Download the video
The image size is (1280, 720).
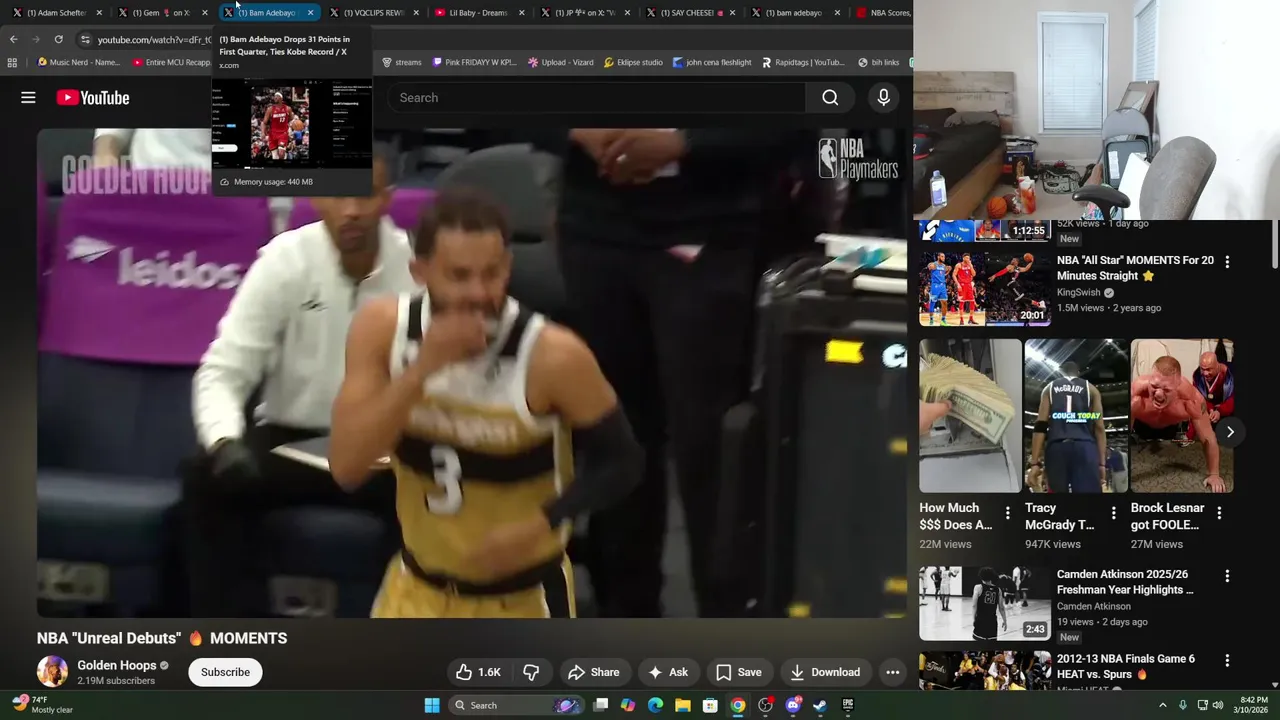point(825,672)
